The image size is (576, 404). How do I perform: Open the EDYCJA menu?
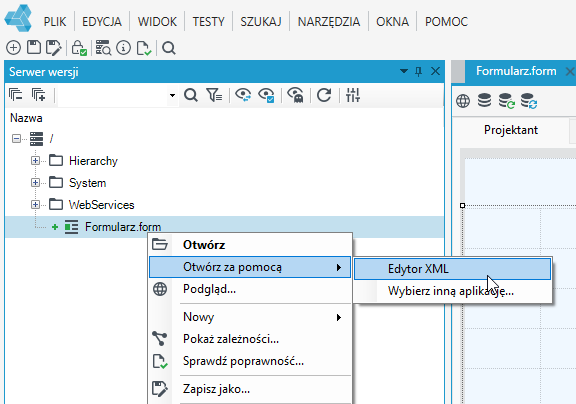coord(102,22)
